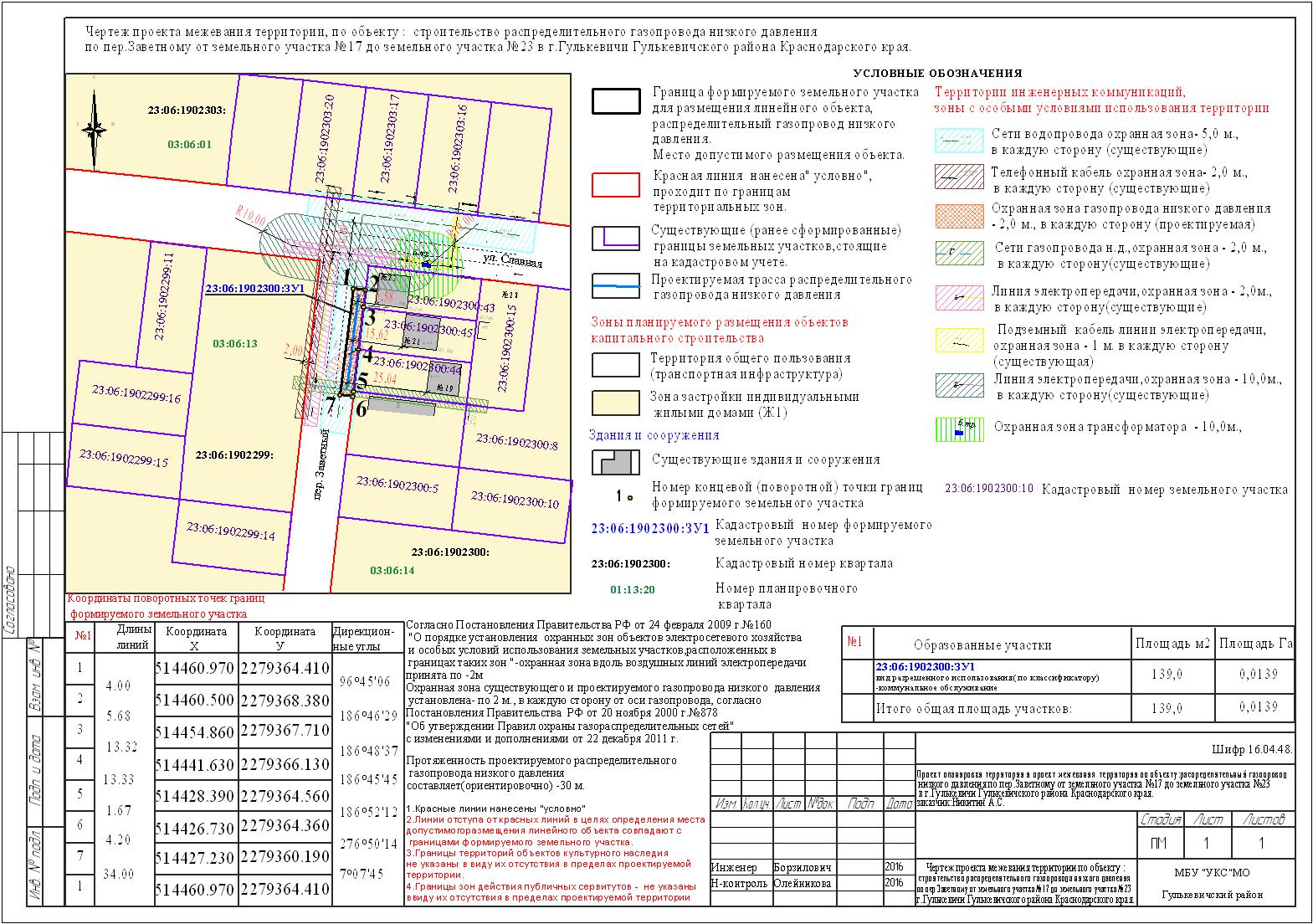Click the stage cell 'ПМ'
1313x924 pixels.
point(1159,844)
